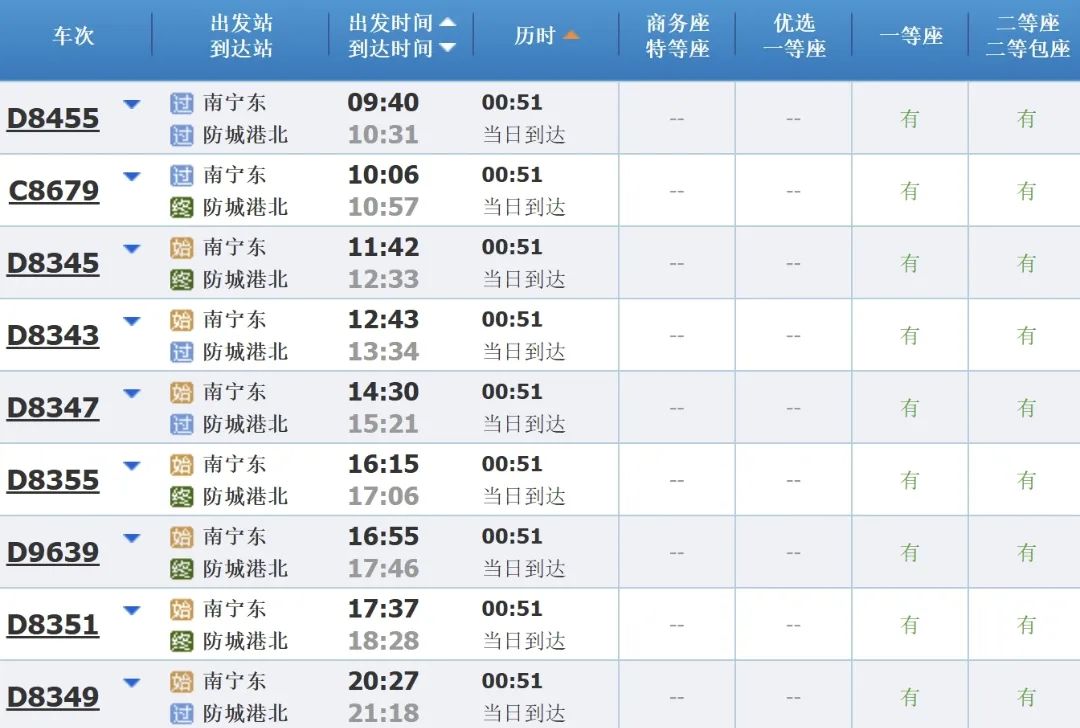
Task: Click the 过 icon beside 防城港北 for D8343
Action: point(181,352)
